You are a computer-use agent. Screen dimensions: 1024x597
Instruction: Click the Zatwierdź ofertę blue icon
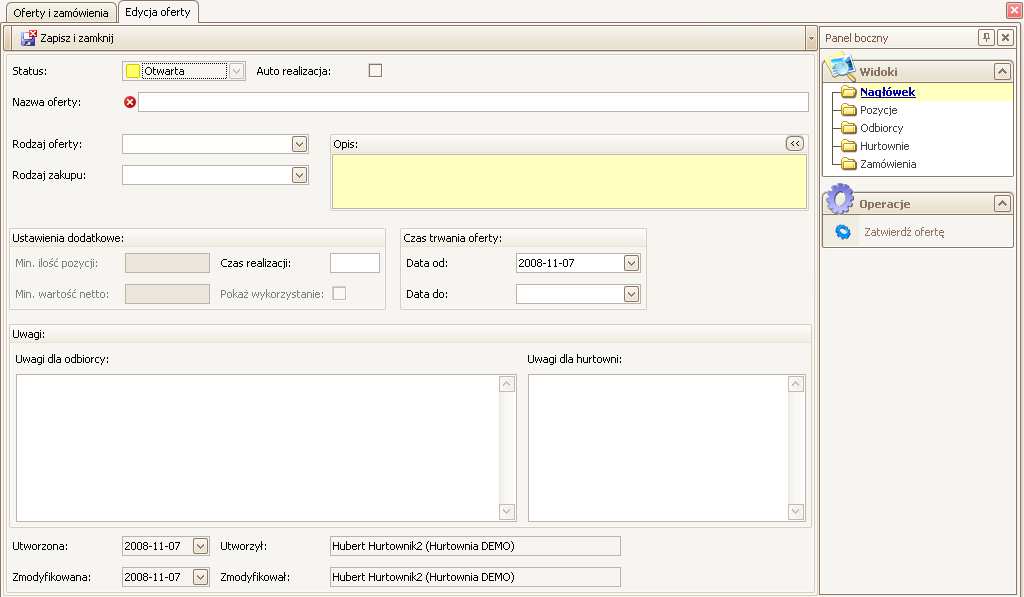[843, 232]
